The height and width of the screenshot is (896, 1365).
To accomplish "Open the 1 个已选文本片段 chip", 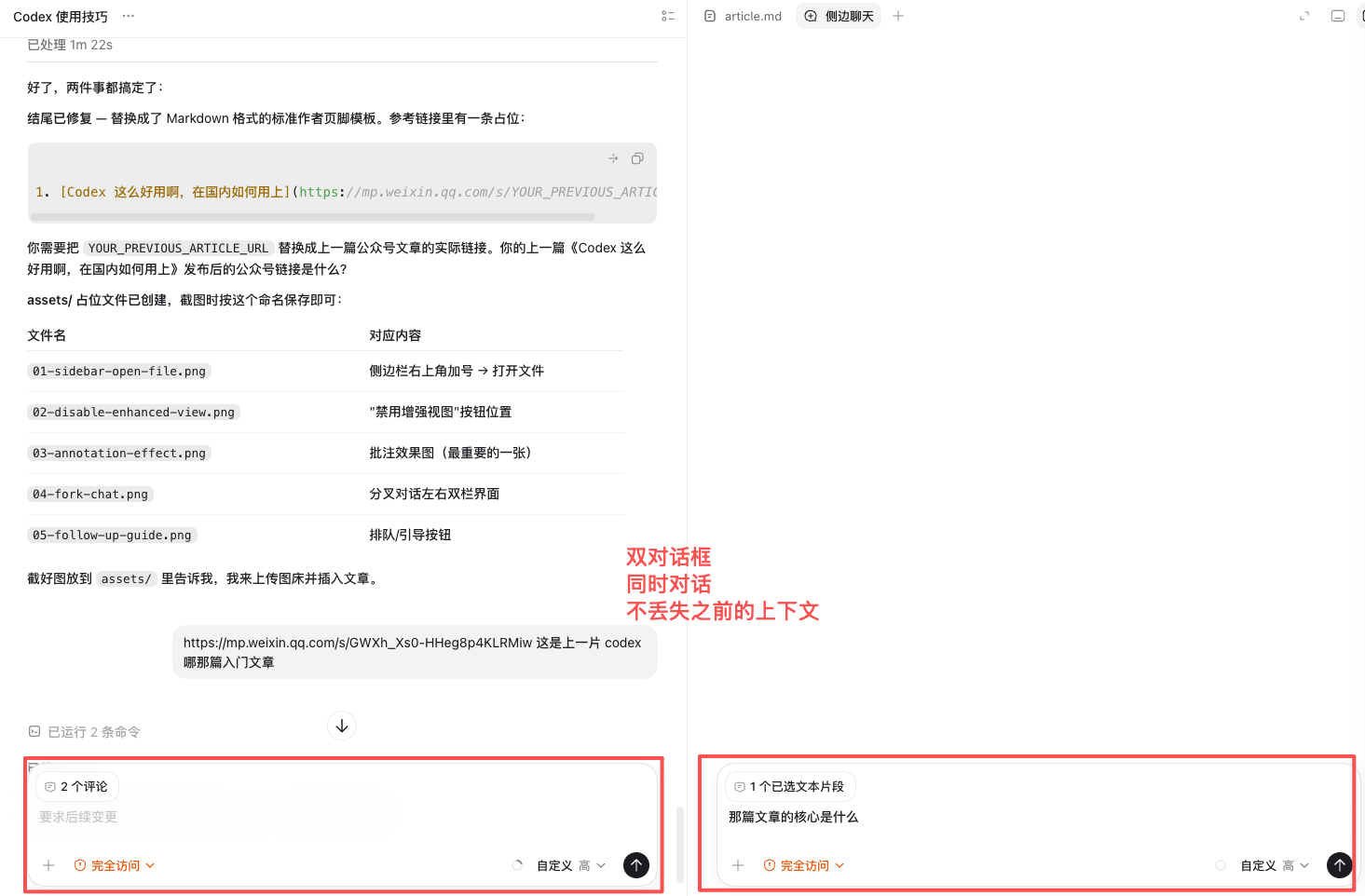I will [790, 787].
